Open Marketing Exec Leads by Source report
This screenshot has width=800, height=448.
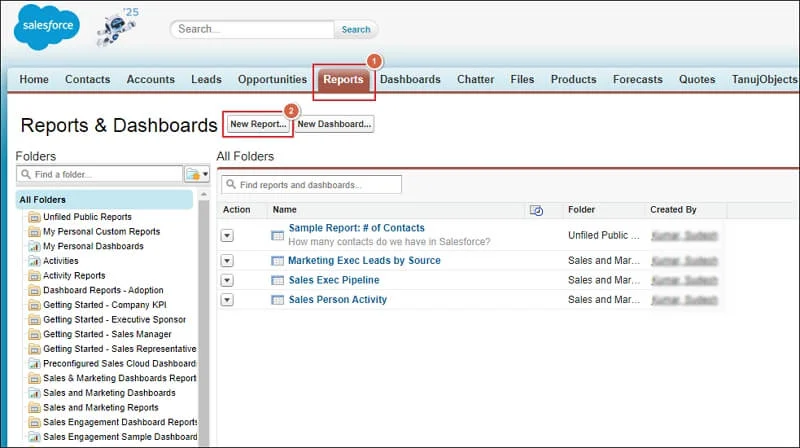(x=364, y=261)
